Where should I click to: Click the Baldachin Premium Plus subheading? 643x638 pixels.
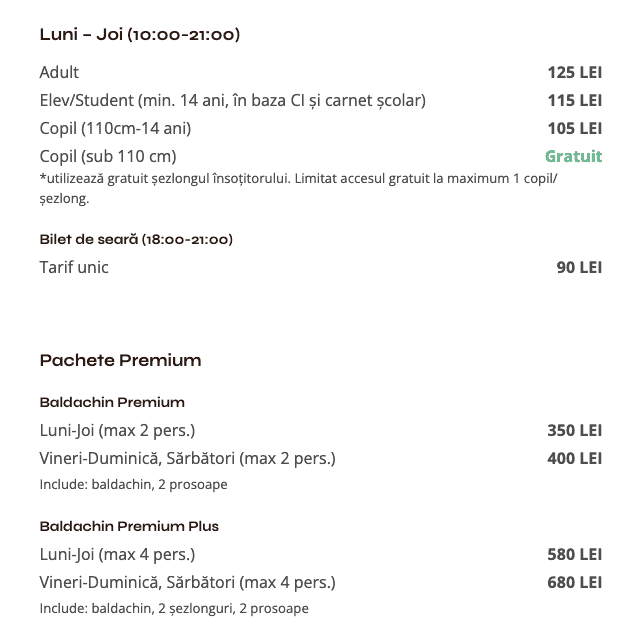tap(129, 526)
